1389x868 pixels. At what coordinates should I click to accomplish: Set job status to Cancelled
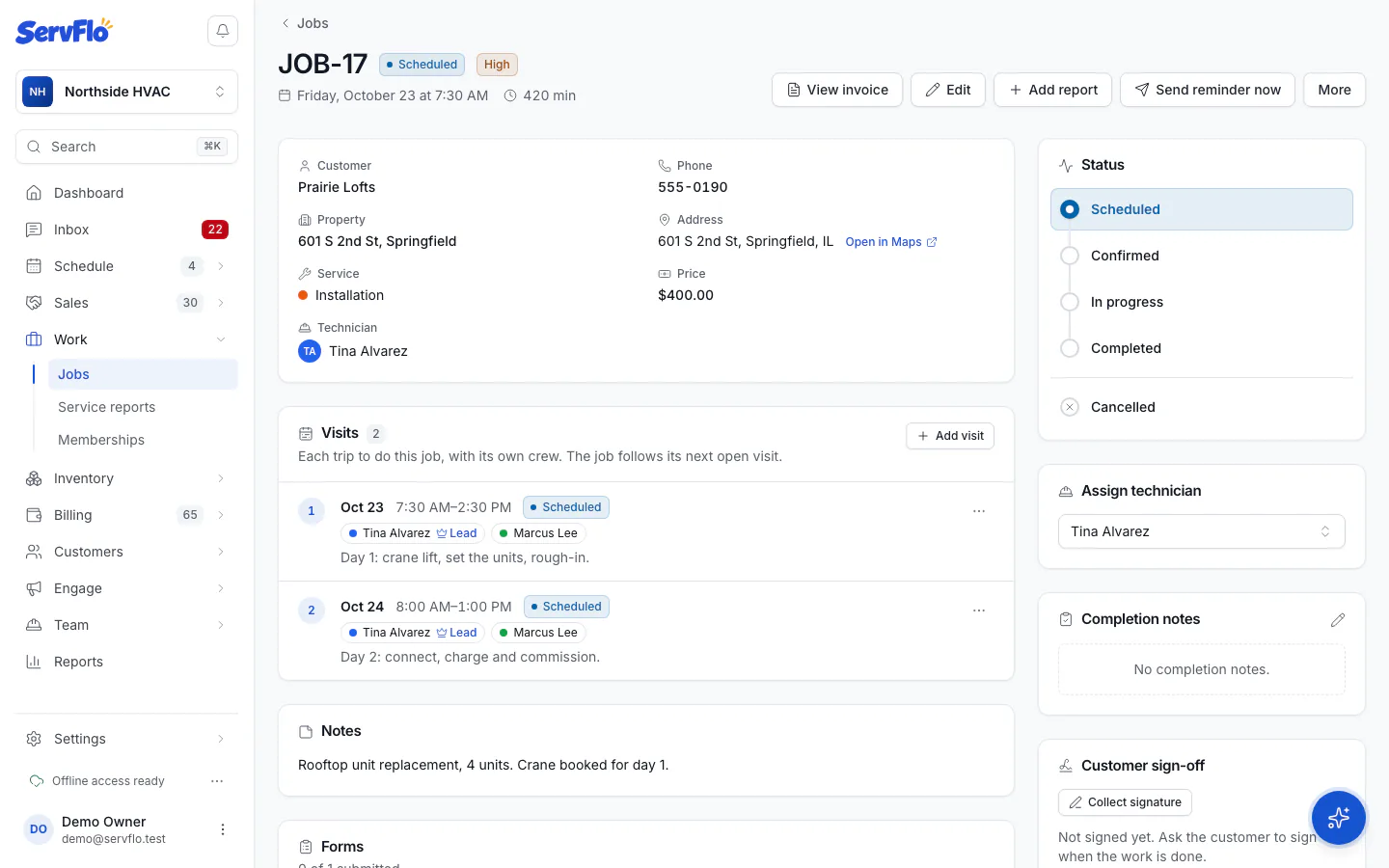click(1202, 407)
